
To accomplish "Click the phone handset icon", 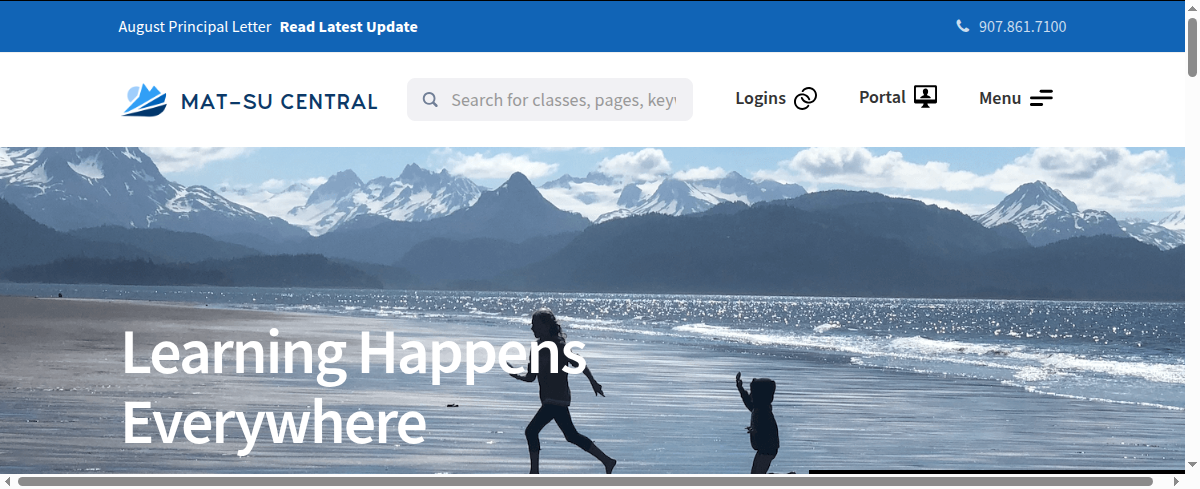I will pos(963,26).
